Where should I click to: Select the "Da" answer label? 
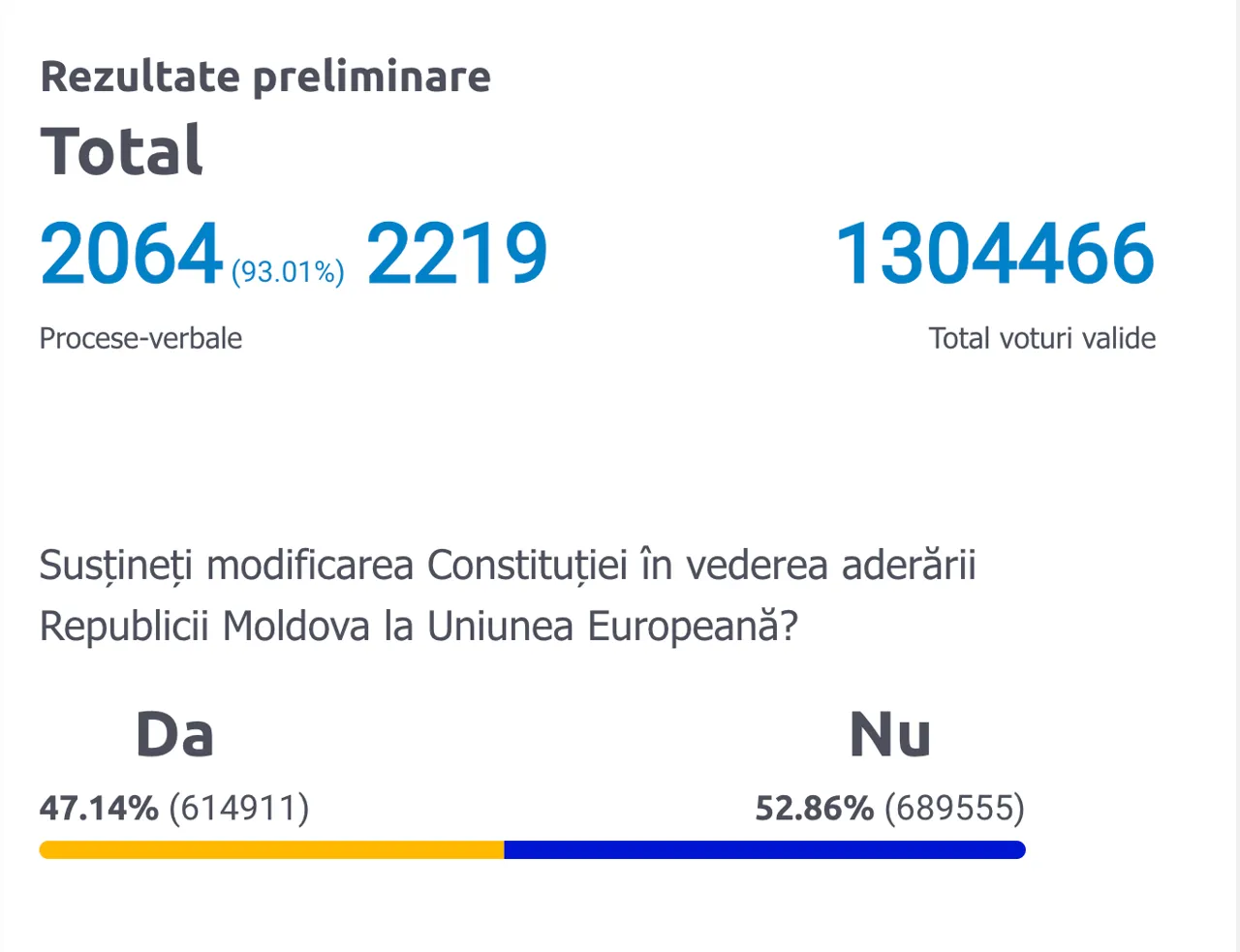pyautogui.click(x=174, y=734)
